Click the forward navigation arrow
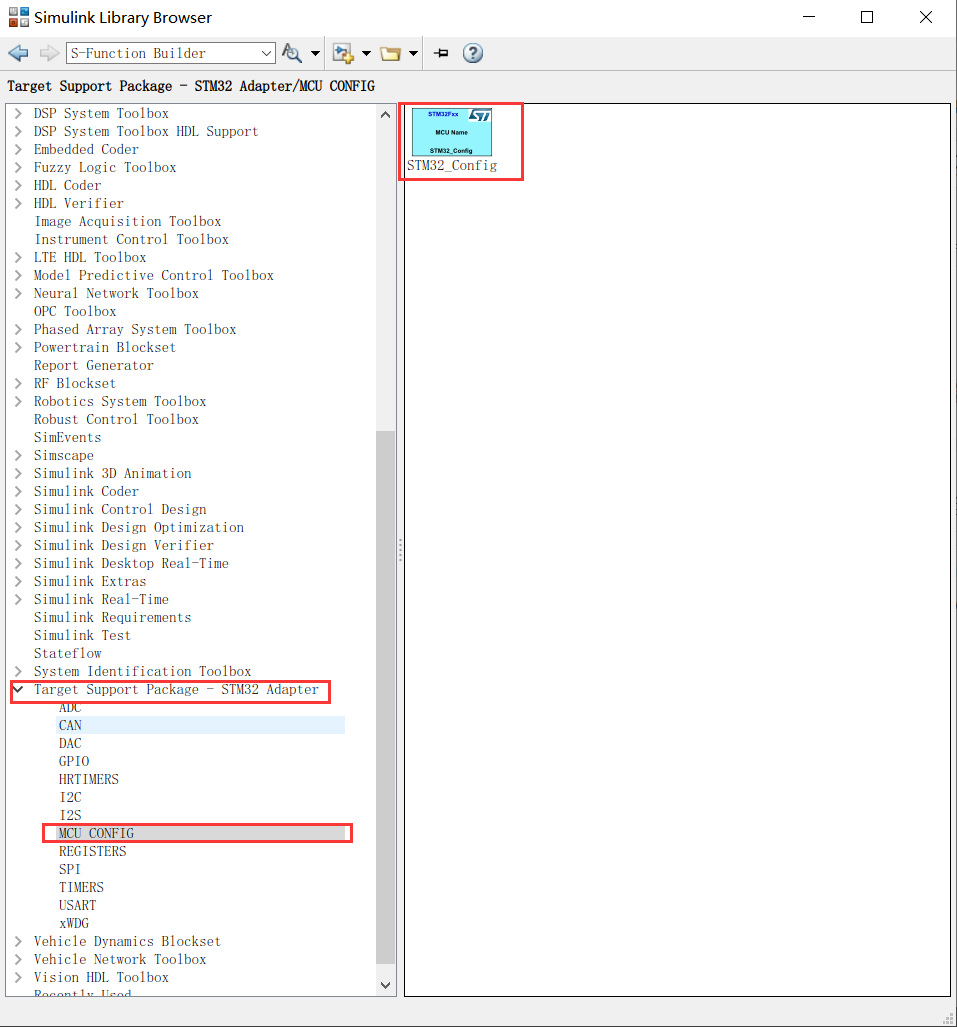Viewport: 957px width, 1027px height. pyautogui.click(x=47, y=52)
